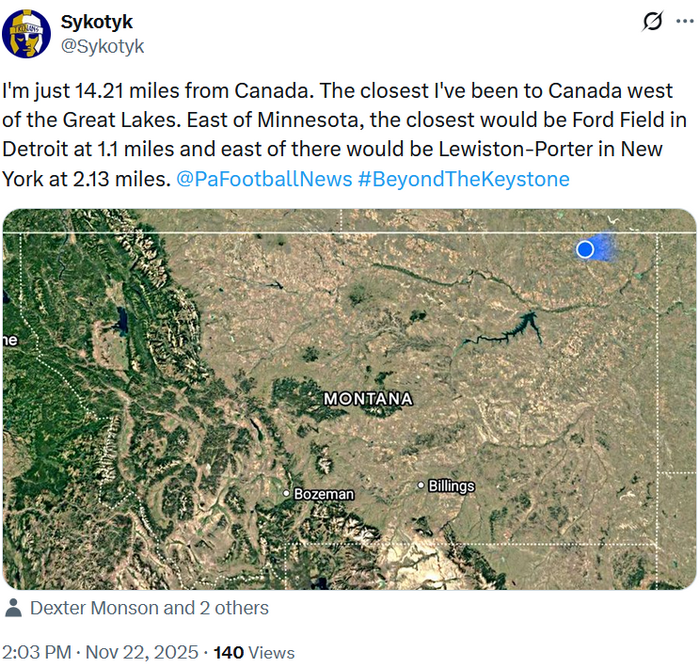Click the Grok icon on the post
Viewport: 700px width, 668px height.
[x=652, y=22]
